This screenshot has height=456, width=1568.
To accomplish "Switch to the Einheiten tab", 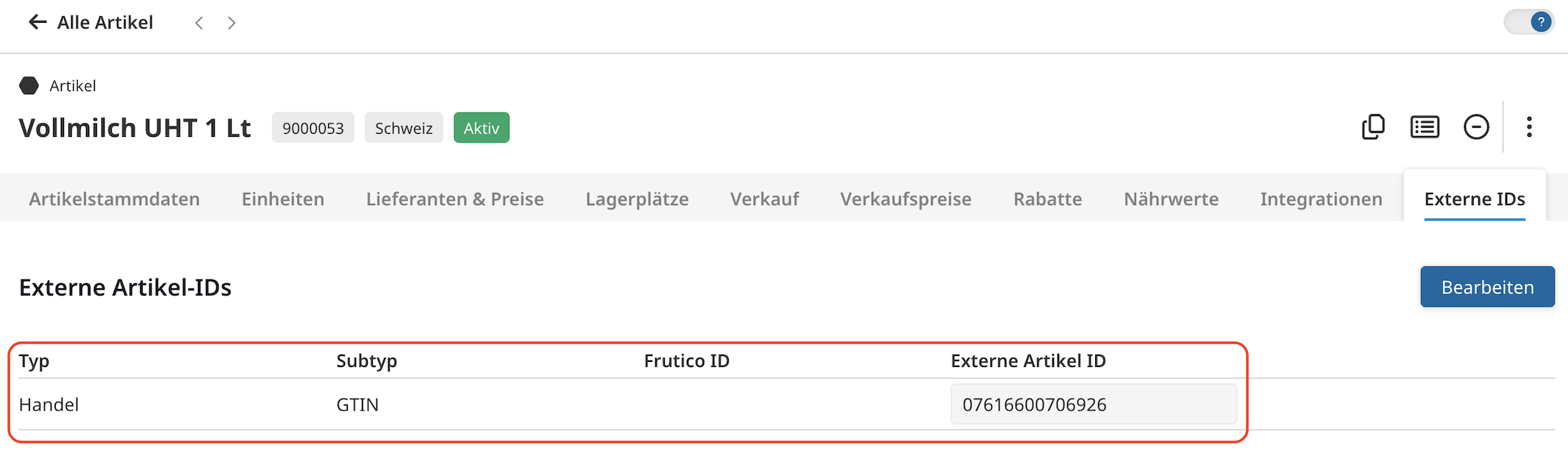I will click(282, 199).
